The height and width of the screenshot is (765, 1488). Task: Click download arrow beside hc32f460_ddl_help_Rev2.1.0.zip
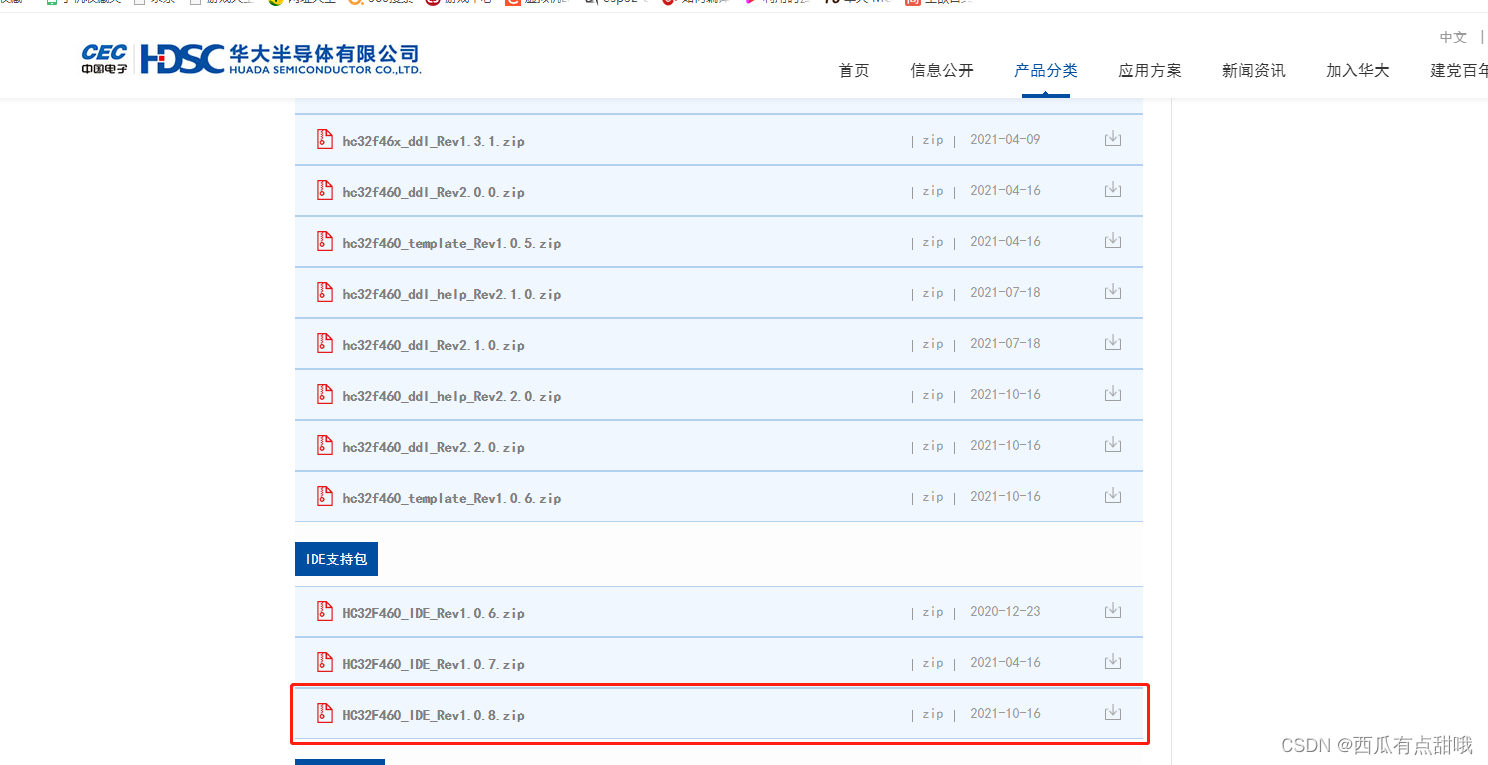coord(1112,292)
